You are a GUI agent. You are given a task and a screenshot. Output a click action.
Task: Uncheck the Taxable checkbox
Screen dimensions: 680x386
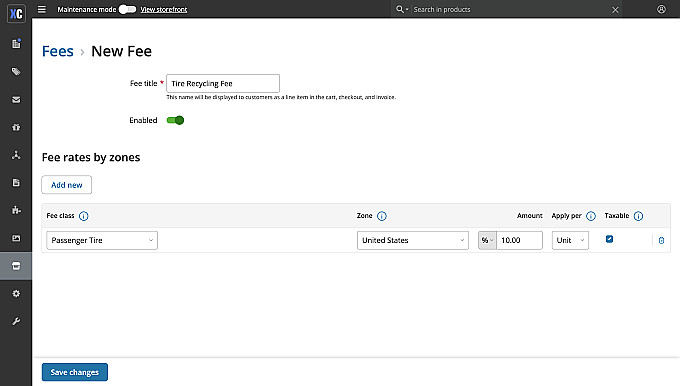[609, 239]
